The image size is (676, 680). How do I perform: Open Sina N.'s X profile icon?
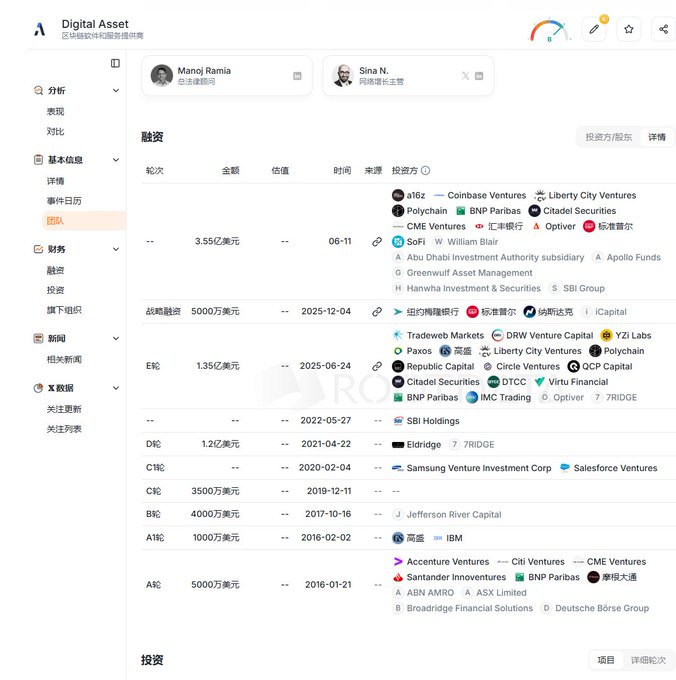(x=465, y=76)
